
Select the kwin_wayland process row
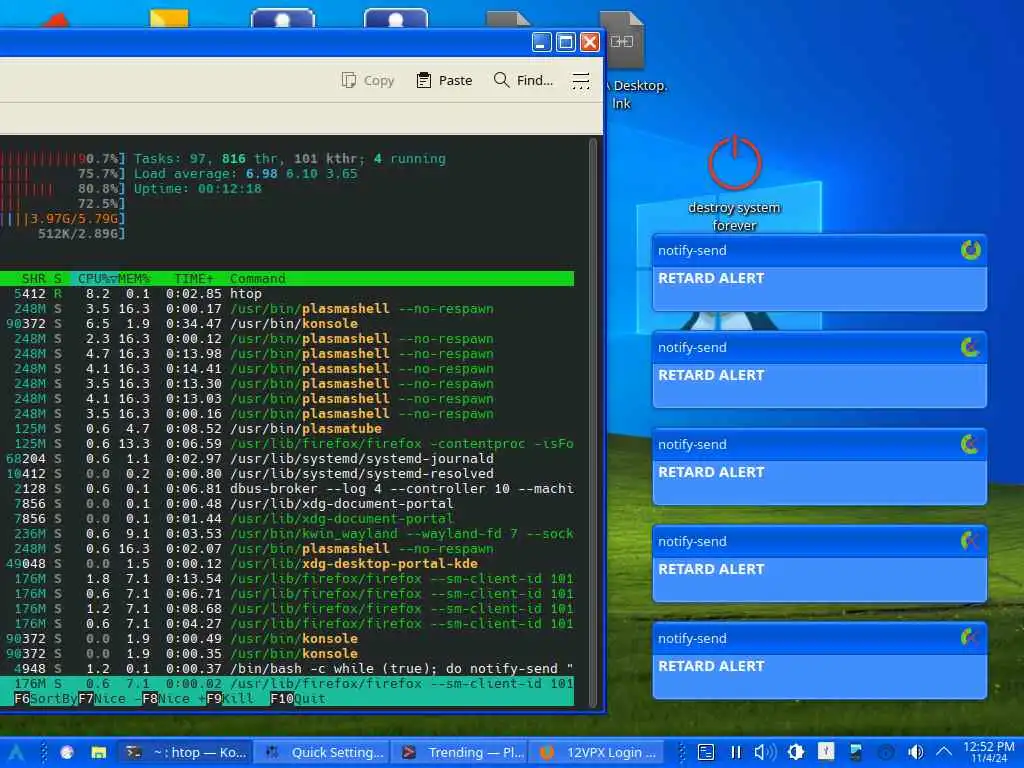coord(287,534)
